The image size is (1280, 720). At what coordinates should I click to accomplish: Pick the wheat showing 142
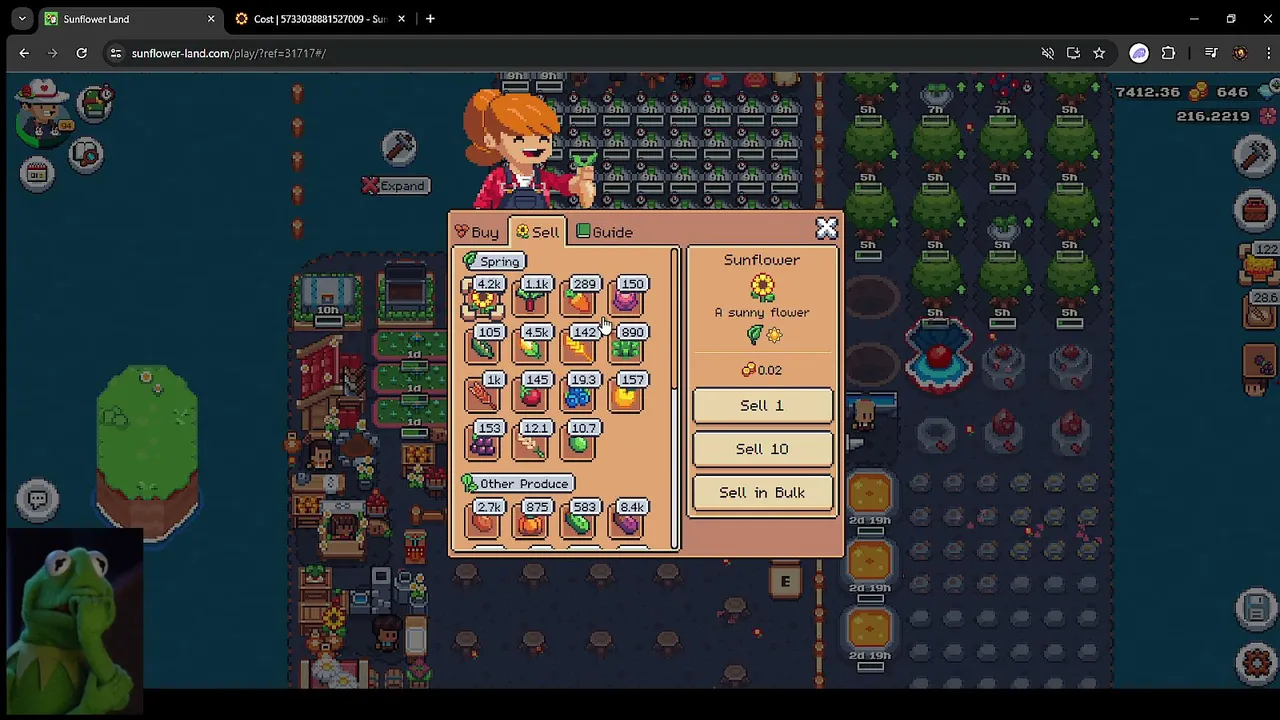coord(580,346)
